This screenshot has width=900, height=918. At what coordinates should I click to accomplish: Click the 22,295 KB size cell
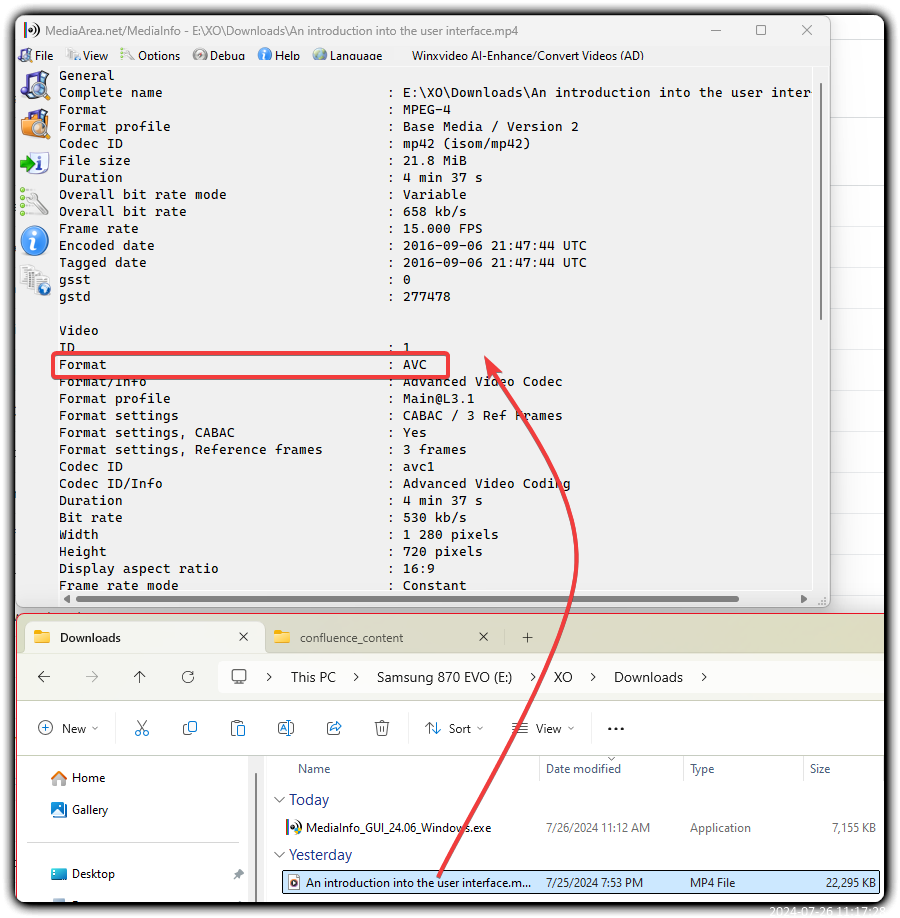(850, 883)
